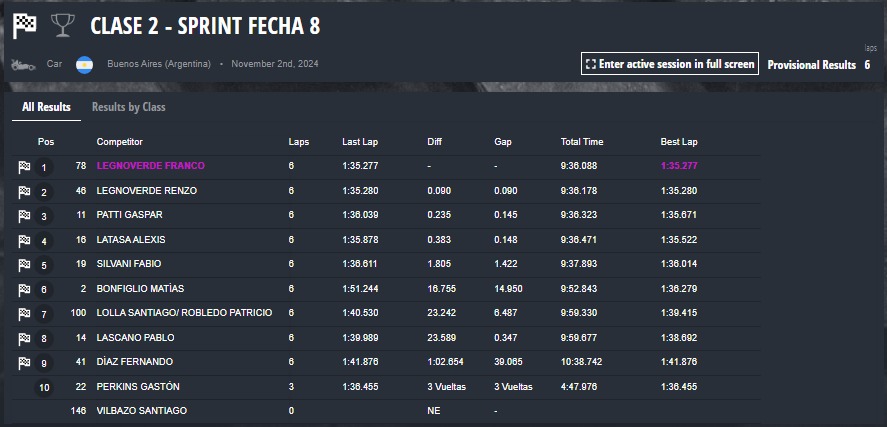Image resolution: width=887 pixels, height=427 pixels.
Task: Select the All Results tab
Action: click(46, 107)
